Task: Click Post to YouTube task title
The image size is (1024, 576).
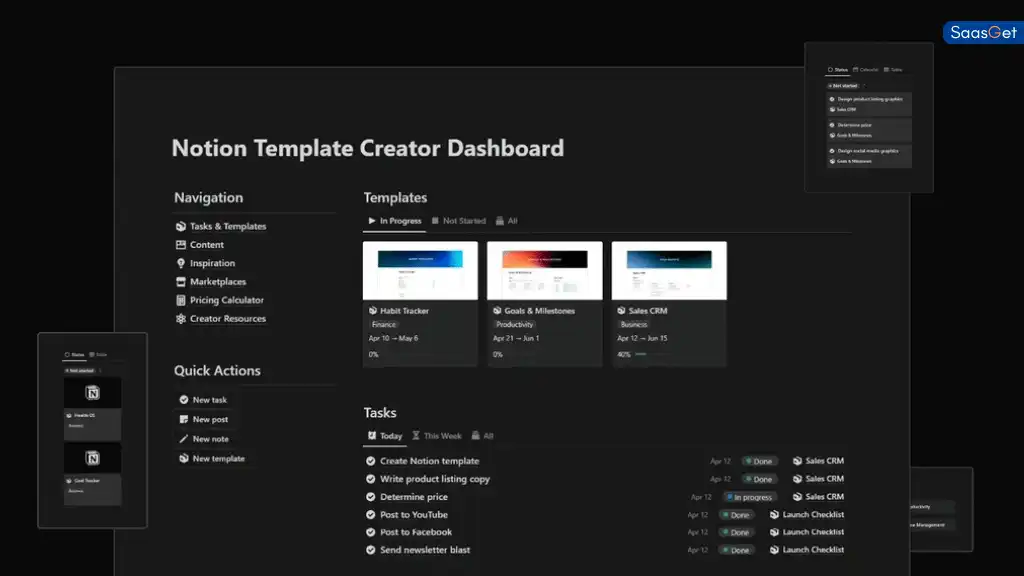Action: tap(414, 515)
